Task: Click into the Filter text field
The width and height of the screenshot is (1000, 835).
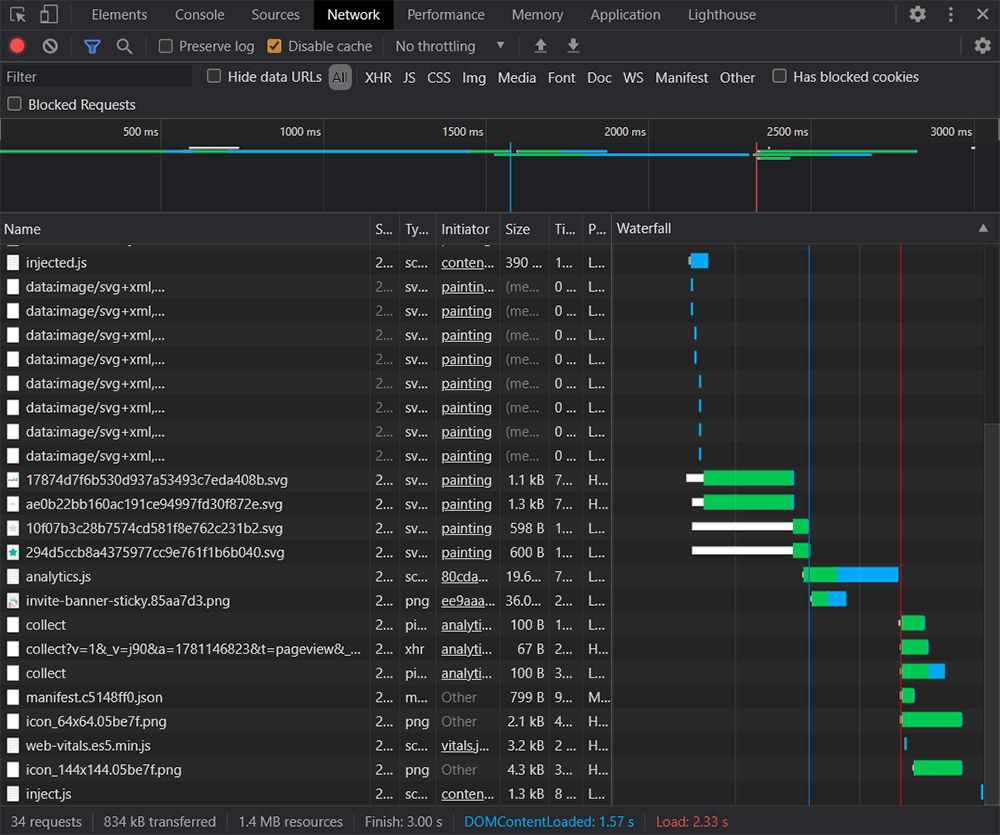Action: coord(97,77)
